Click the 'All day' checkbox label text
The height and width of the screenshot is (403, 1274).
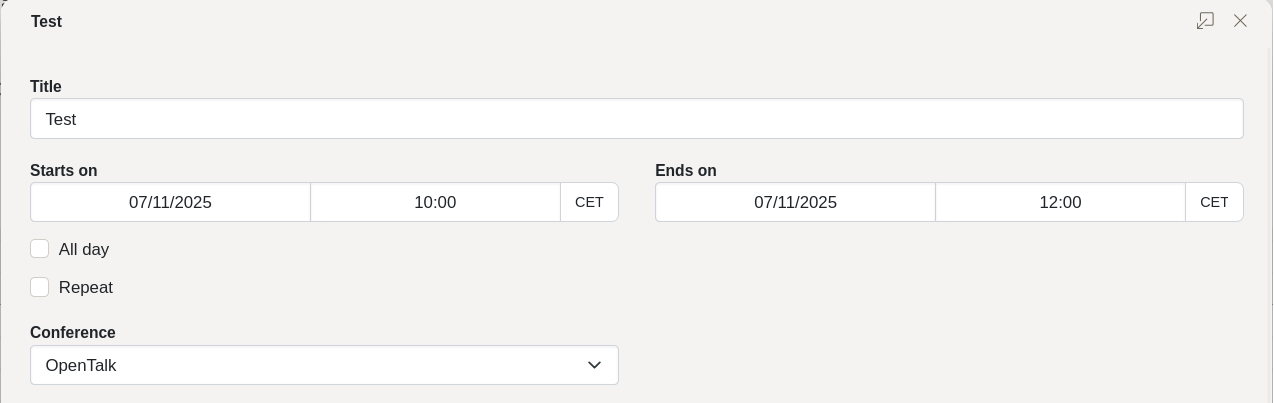pyautogui.click(x=84, y=249)
